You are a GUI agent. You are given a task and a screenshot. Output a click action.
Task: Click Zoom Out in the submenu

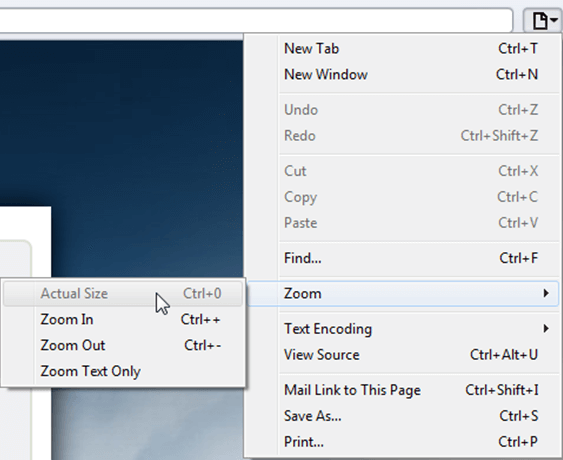123,345
